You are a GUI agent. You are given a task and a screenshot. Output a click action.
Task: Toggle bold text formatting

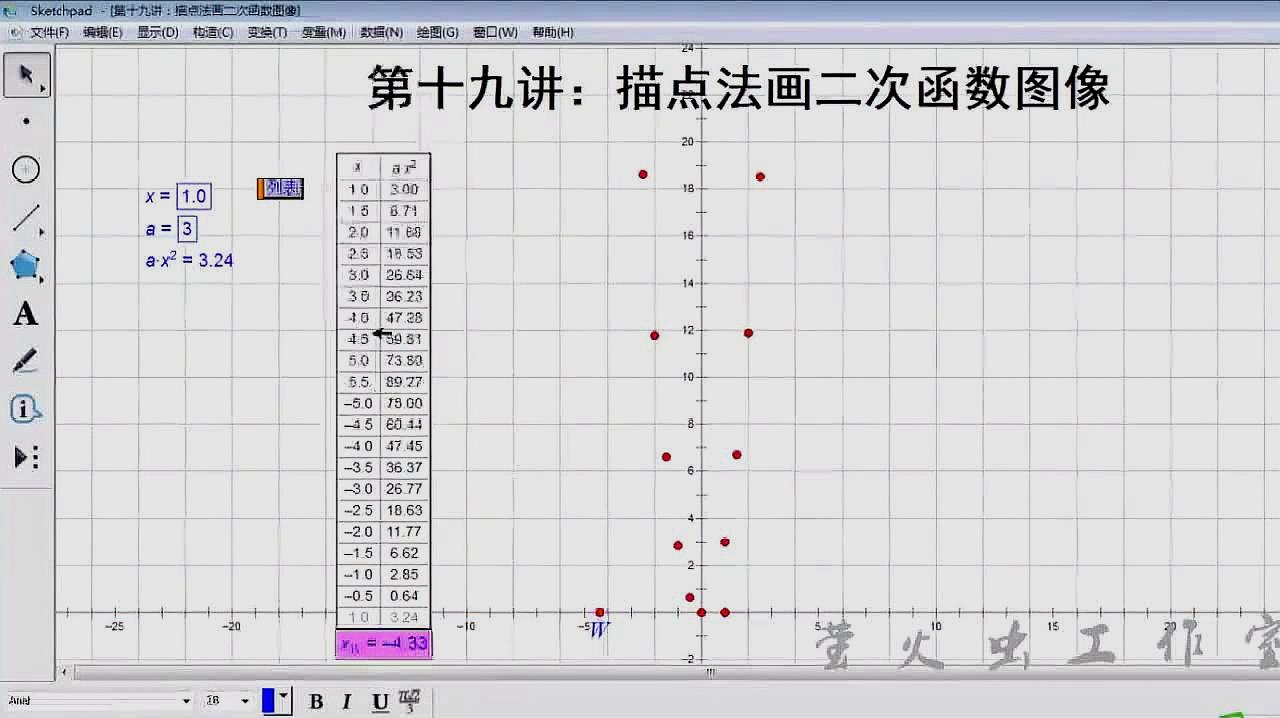coord(315,702)
